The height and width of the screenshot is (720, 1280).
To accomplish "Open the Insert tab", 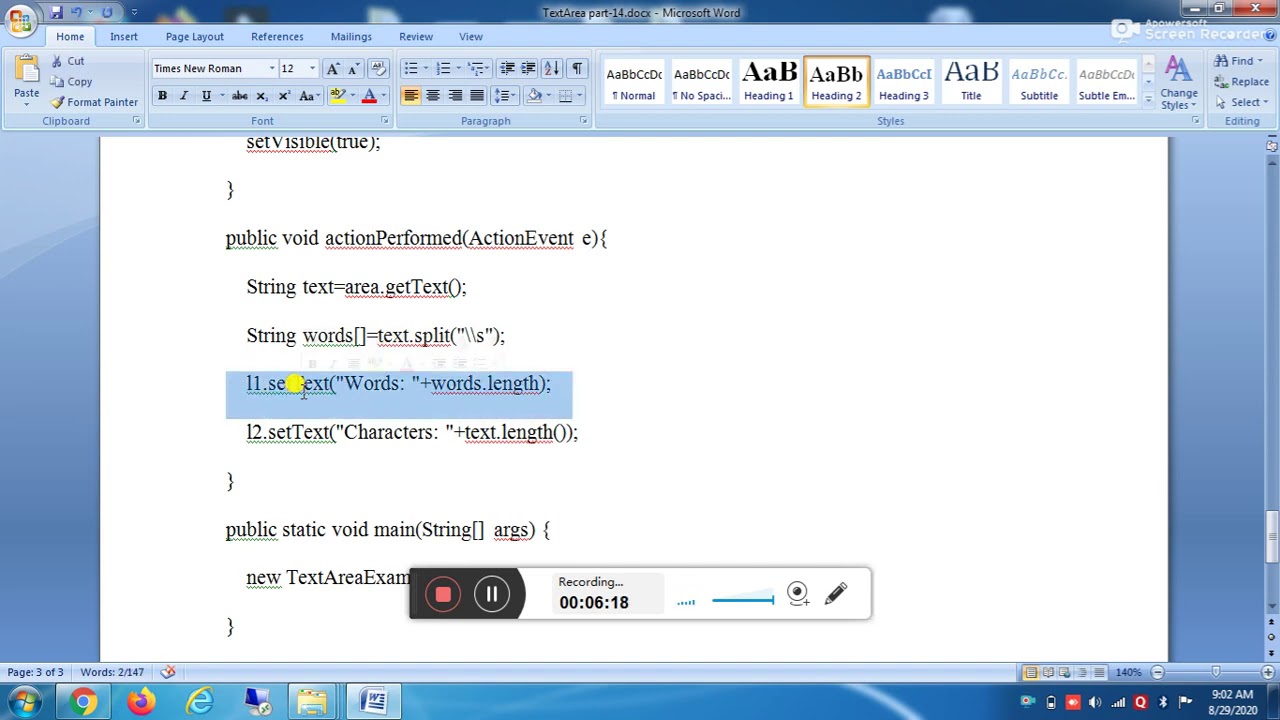I will pos(124,37).
